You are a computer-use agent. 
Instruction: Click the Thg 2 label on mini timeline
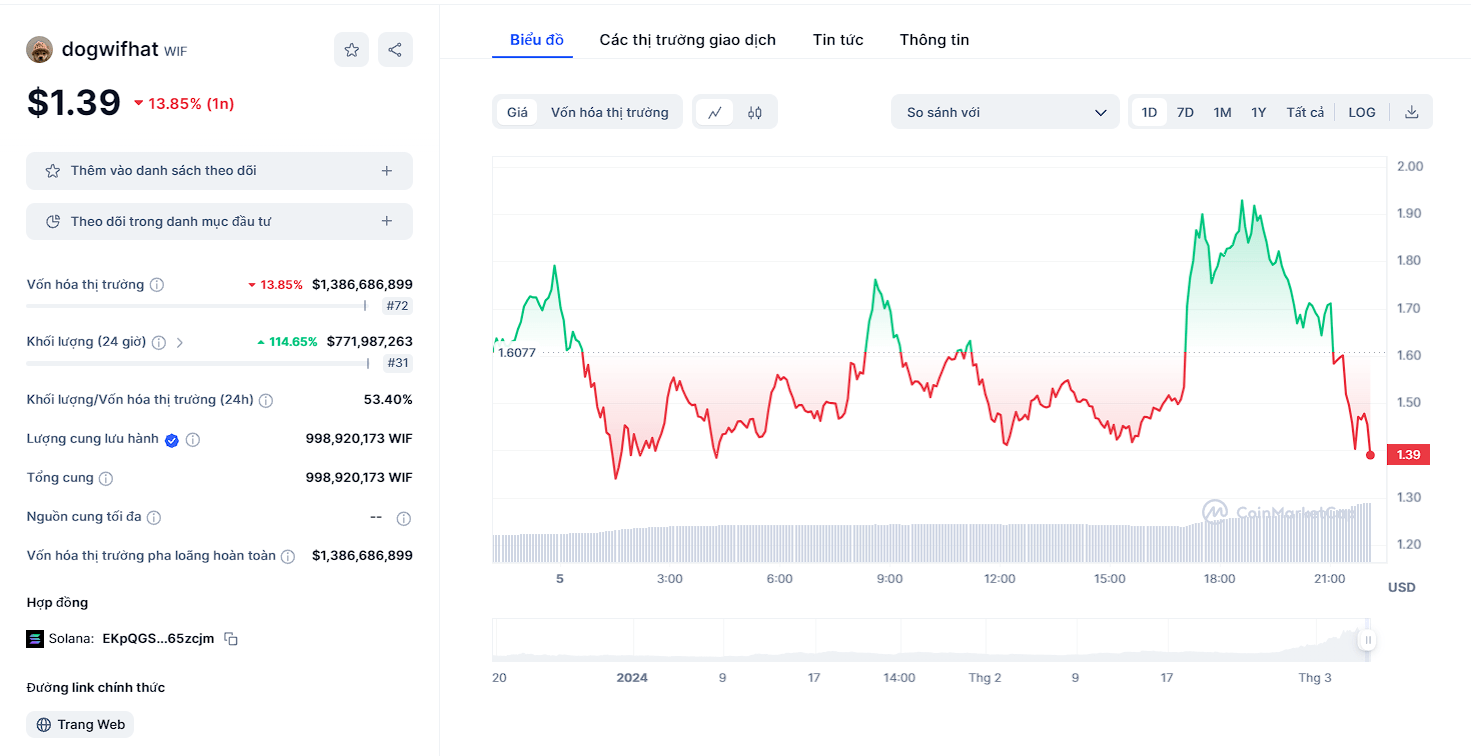coord(985,678)
